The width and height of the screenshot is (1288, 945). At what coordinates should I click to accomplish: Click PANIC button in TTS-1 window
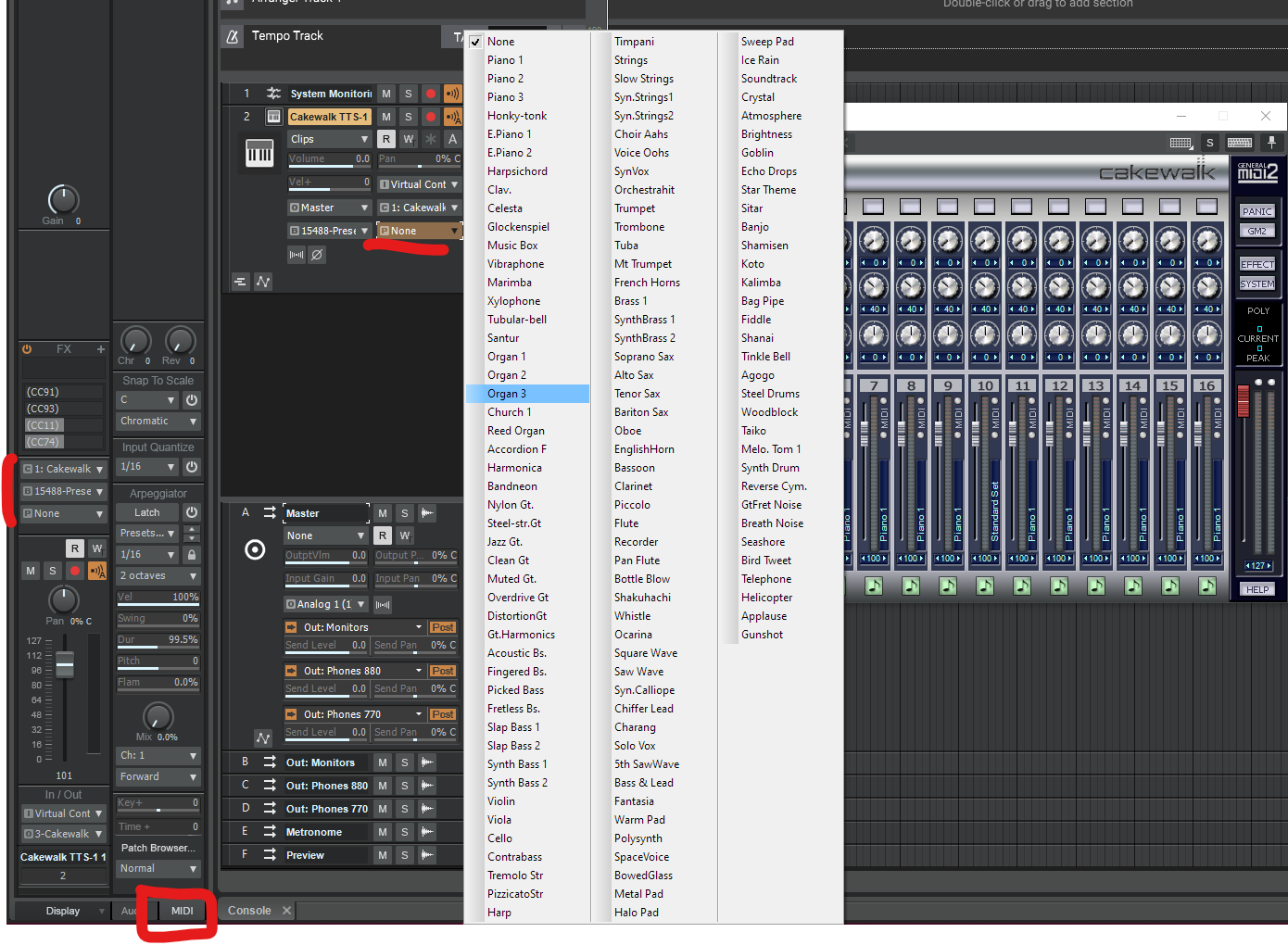(x=1257, y=211)
